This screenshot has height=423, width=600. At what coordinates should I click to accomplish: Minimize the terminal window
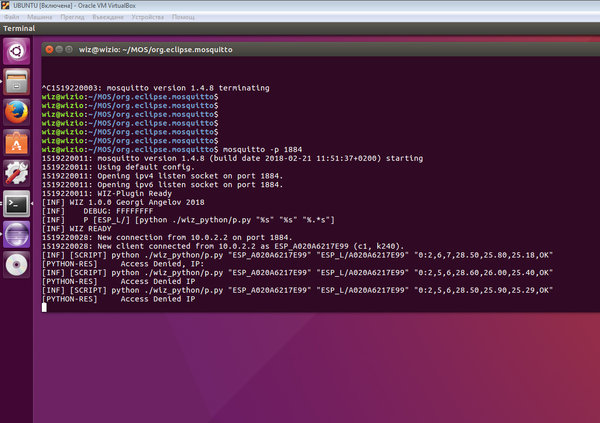click(59, 49)
